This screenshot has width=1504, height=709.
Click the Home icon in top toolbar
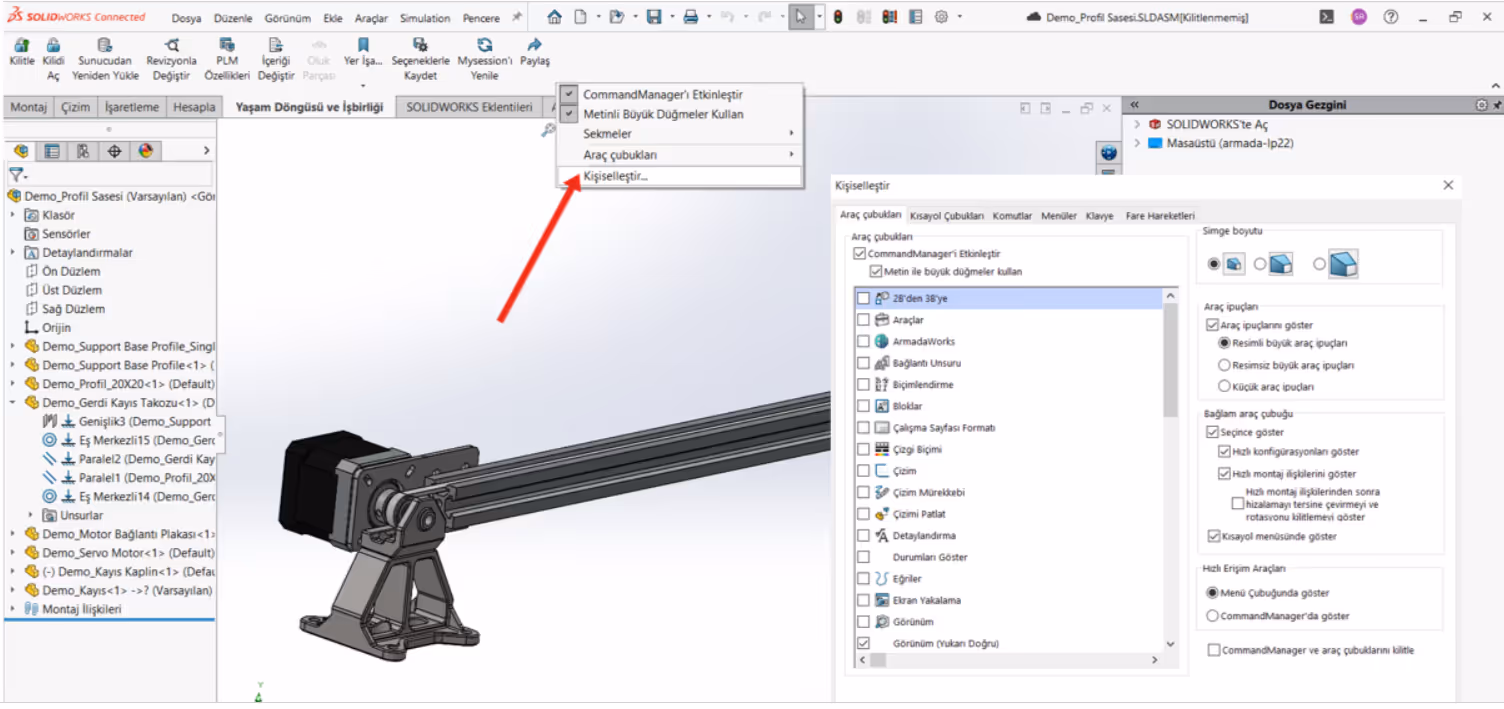click(x=555, y=17)
